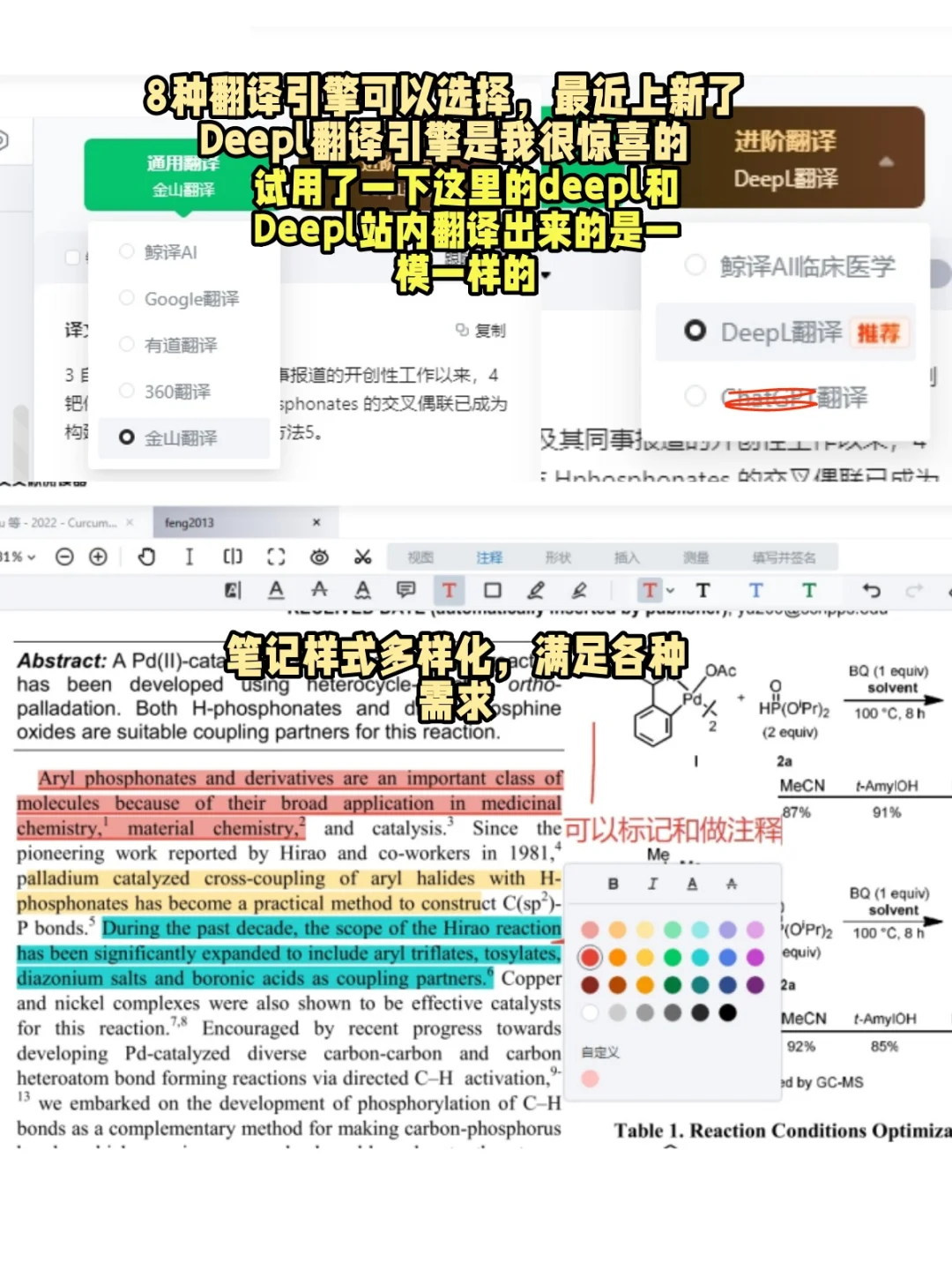
Task: Click the 复制 copy button
Action: [480, 330]
